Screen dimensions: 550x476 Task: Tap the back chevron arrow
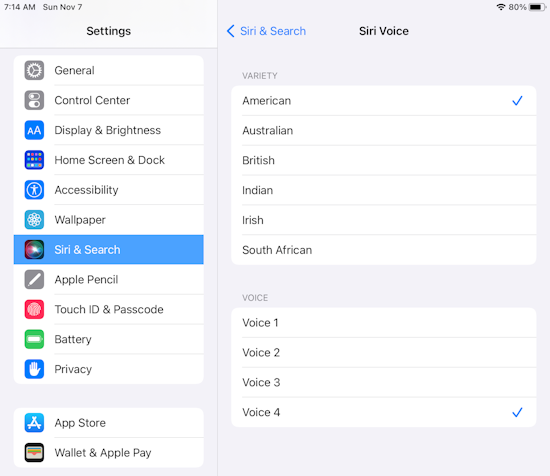(x=230, y=31)
